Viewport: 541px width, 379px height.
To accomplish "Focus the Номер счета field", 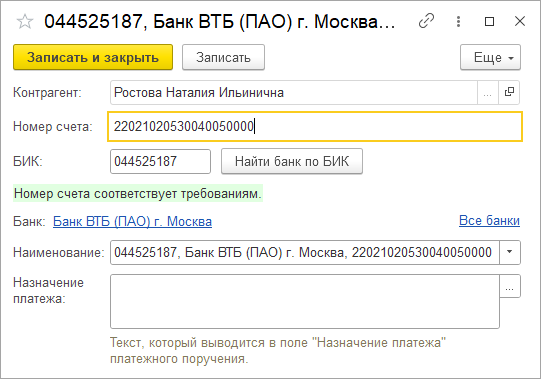I will 315,126.
